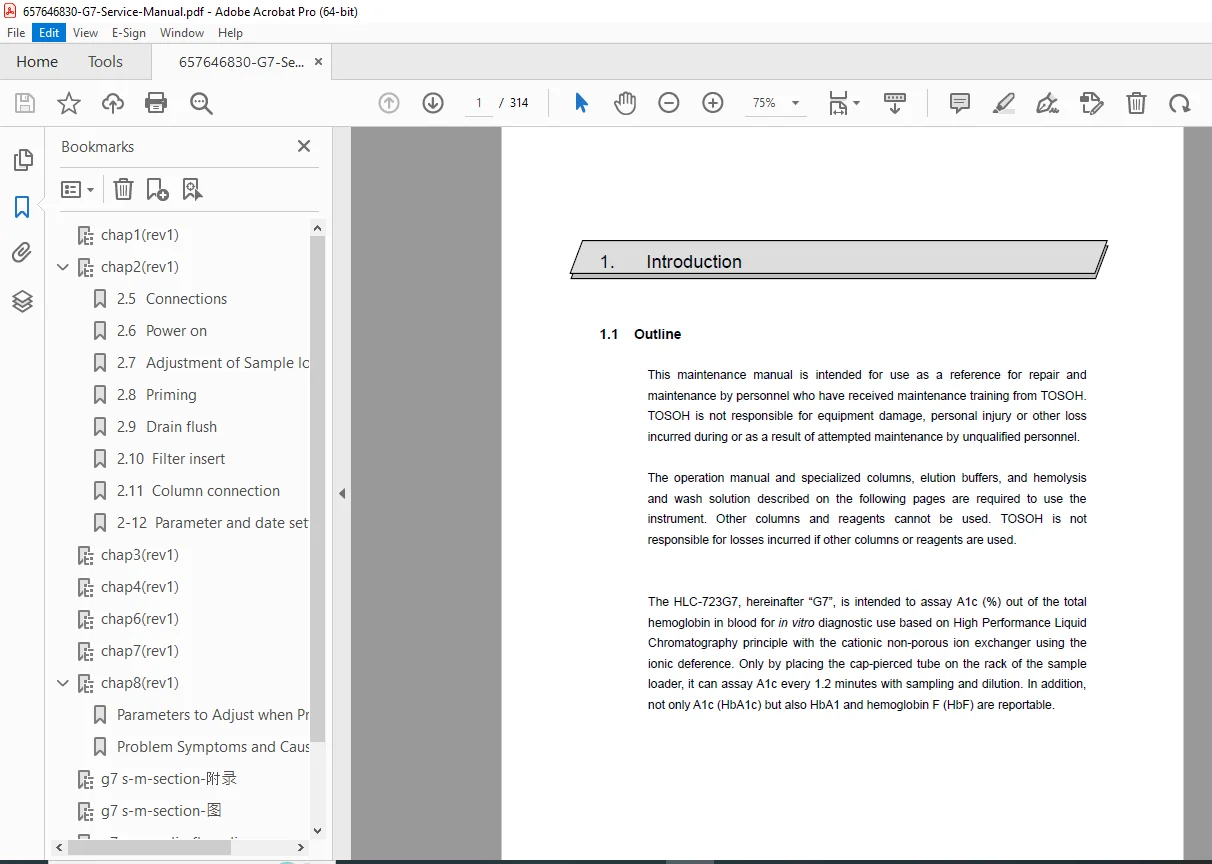Delete page trash icon in toolbar
The width and height of the screenshot is (1212, 864).
pyautogui.click(x=1136, y=103)
